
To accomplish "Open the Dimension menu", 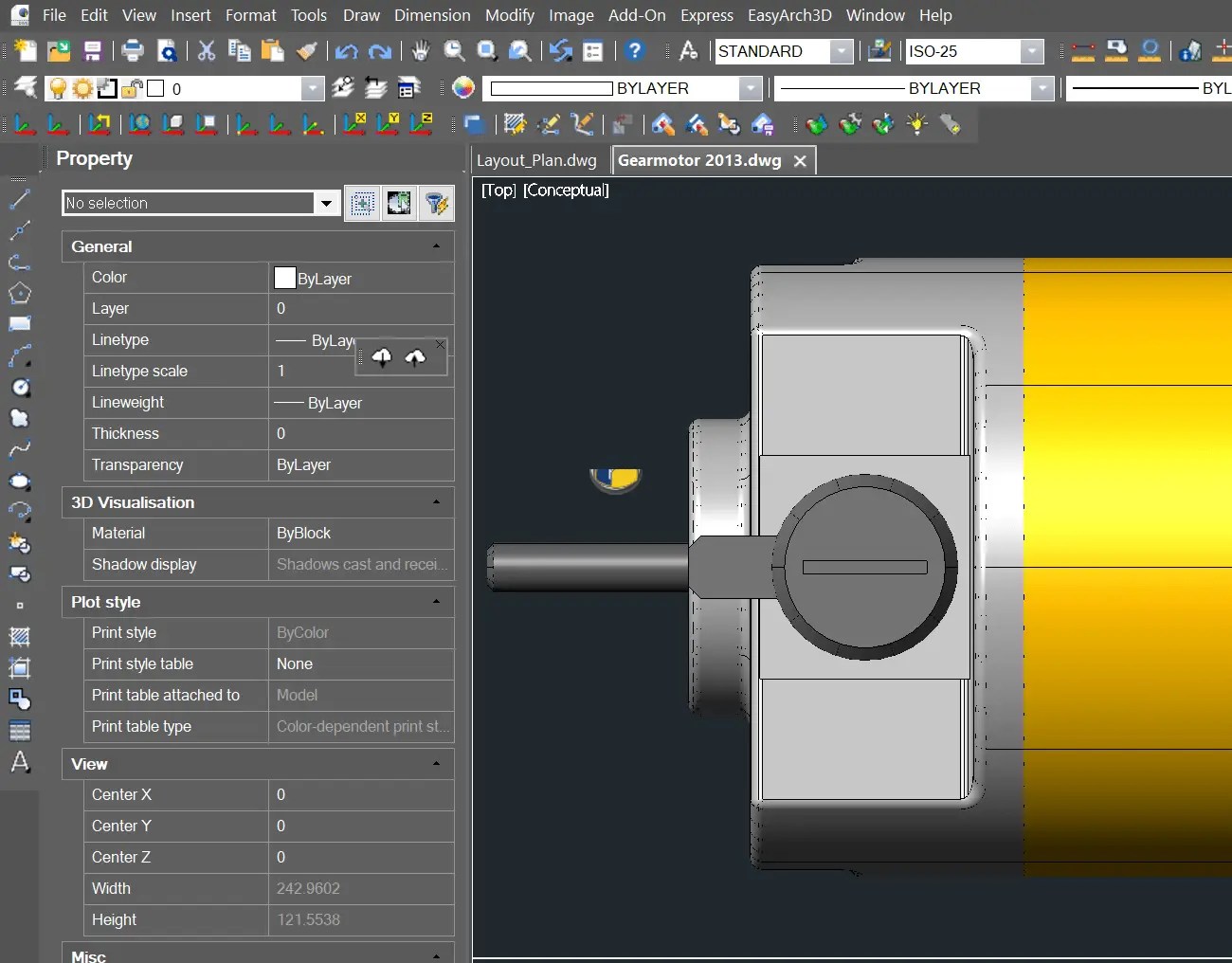I will (432, 15).
